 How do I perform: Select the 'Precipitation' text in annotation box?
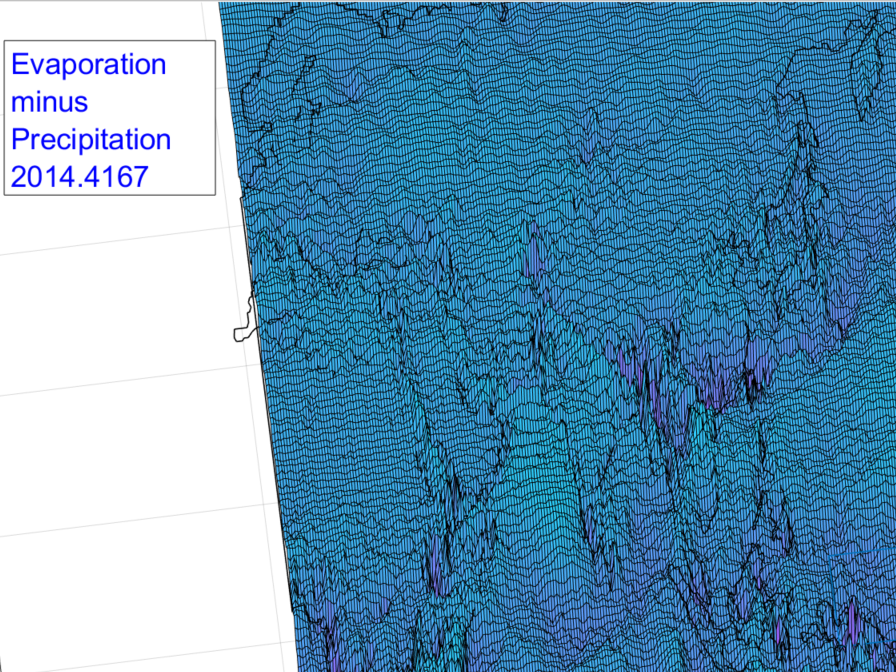click(91, 139)
